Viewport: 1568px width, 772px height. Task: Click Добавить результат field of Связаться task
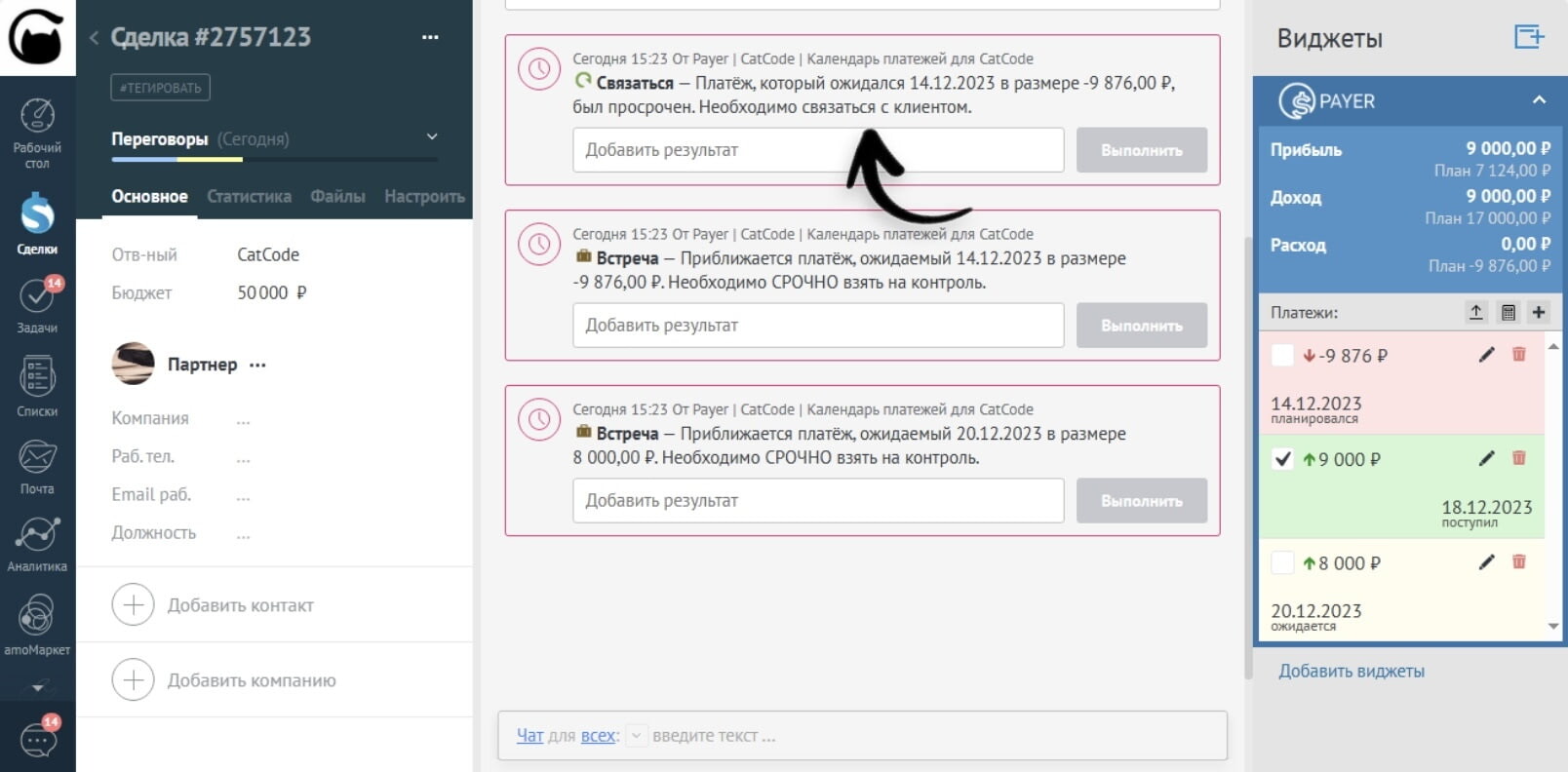(x=818, y=150)
